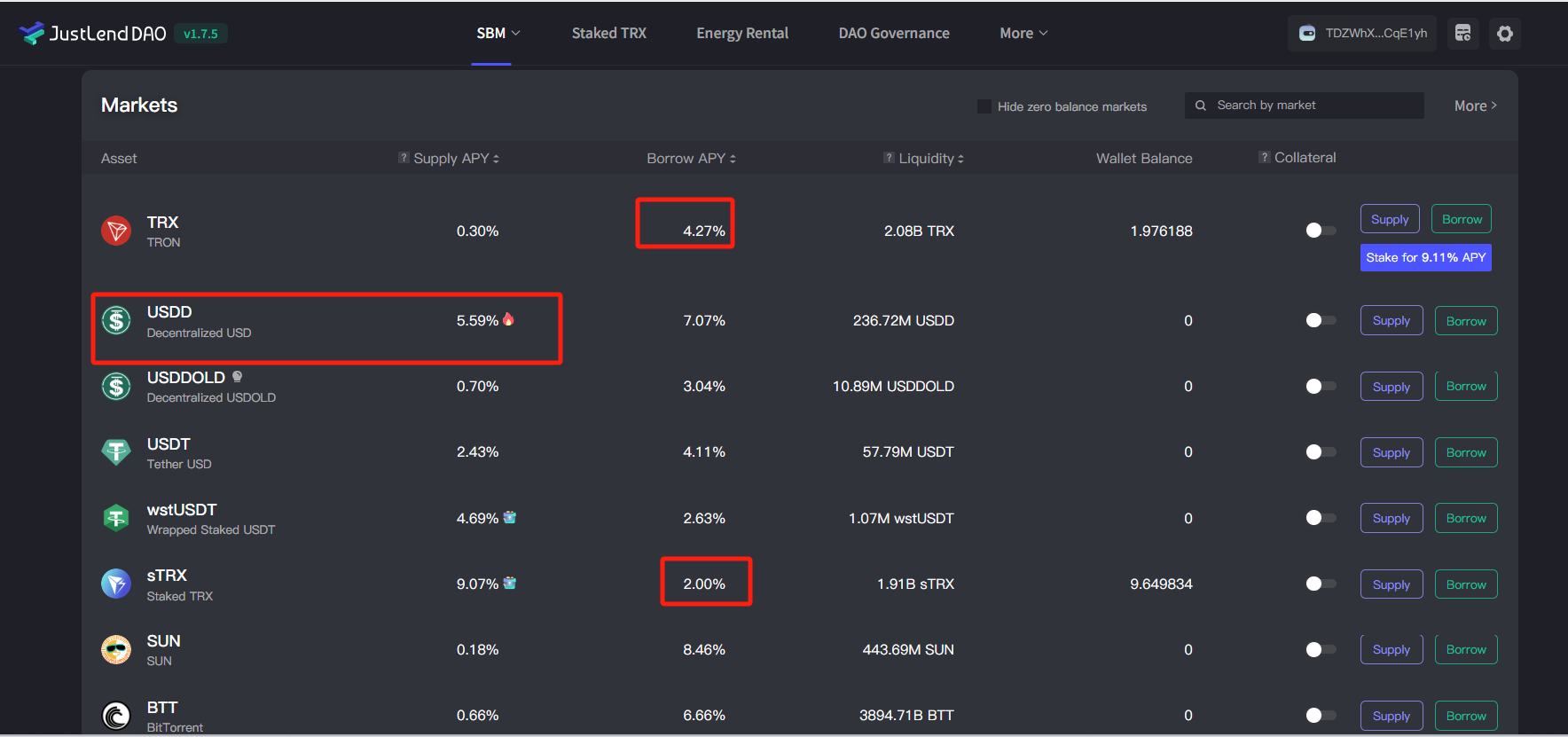Go to DAO Governance tab
The height and width of the screenshot is (737, 1568).
click(893, 34)
